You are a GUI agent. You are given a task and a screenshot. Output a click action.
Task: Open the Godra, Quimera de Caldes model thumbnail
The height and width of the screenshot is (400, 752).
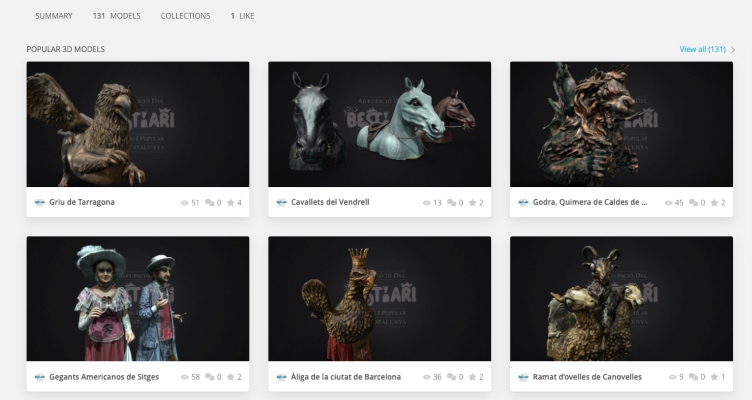coord(621,124)
